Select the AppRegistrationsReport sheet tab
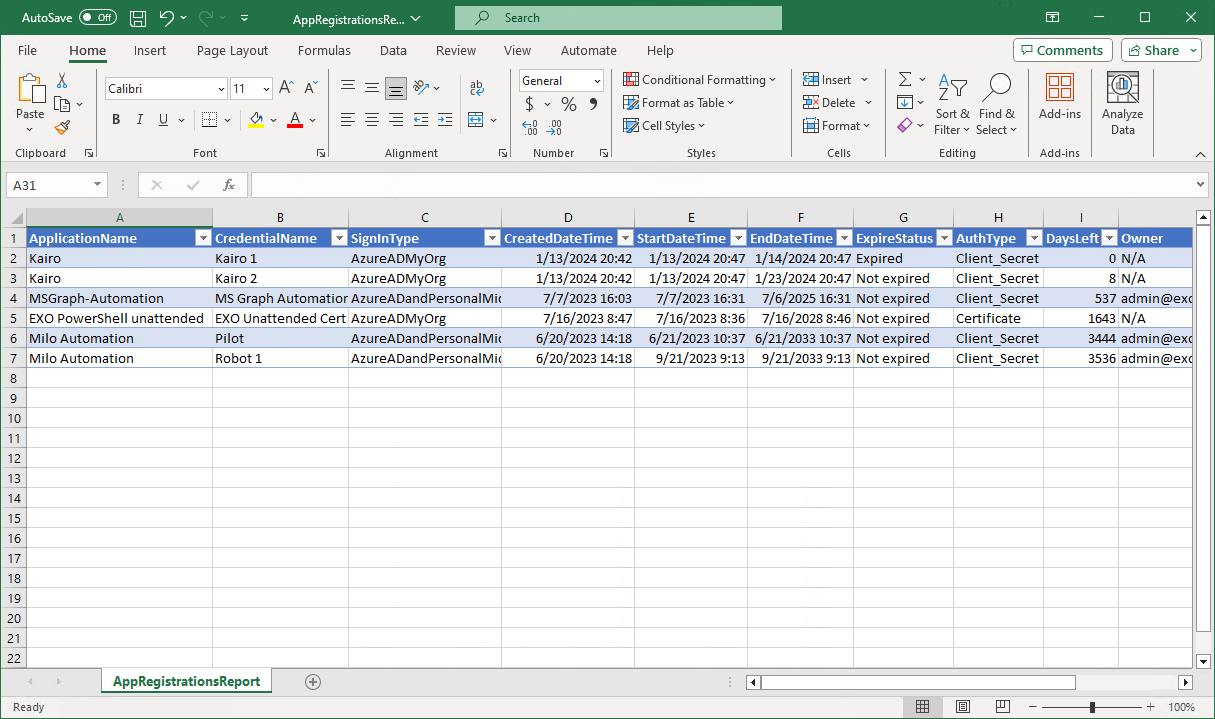This screenshot has height=719, width=1215. (x=186, y=681)
